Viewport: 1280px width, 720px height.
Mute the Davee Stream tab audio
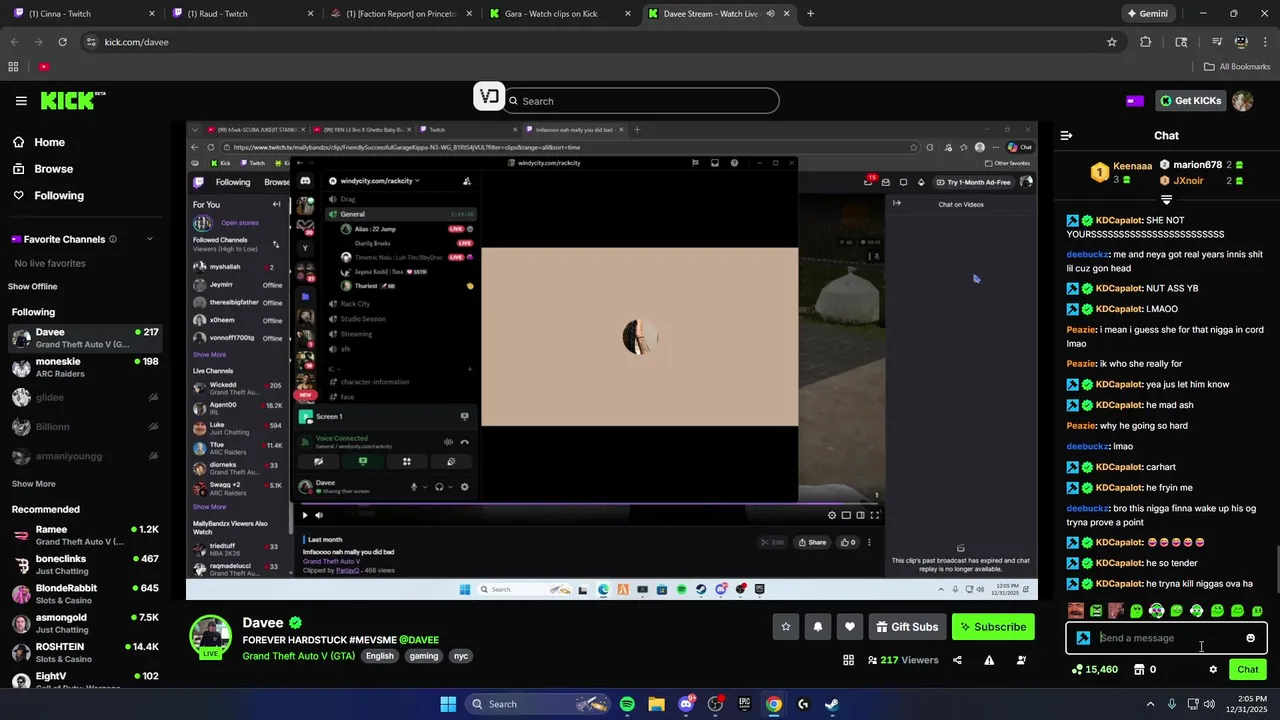tap(770, 14)
